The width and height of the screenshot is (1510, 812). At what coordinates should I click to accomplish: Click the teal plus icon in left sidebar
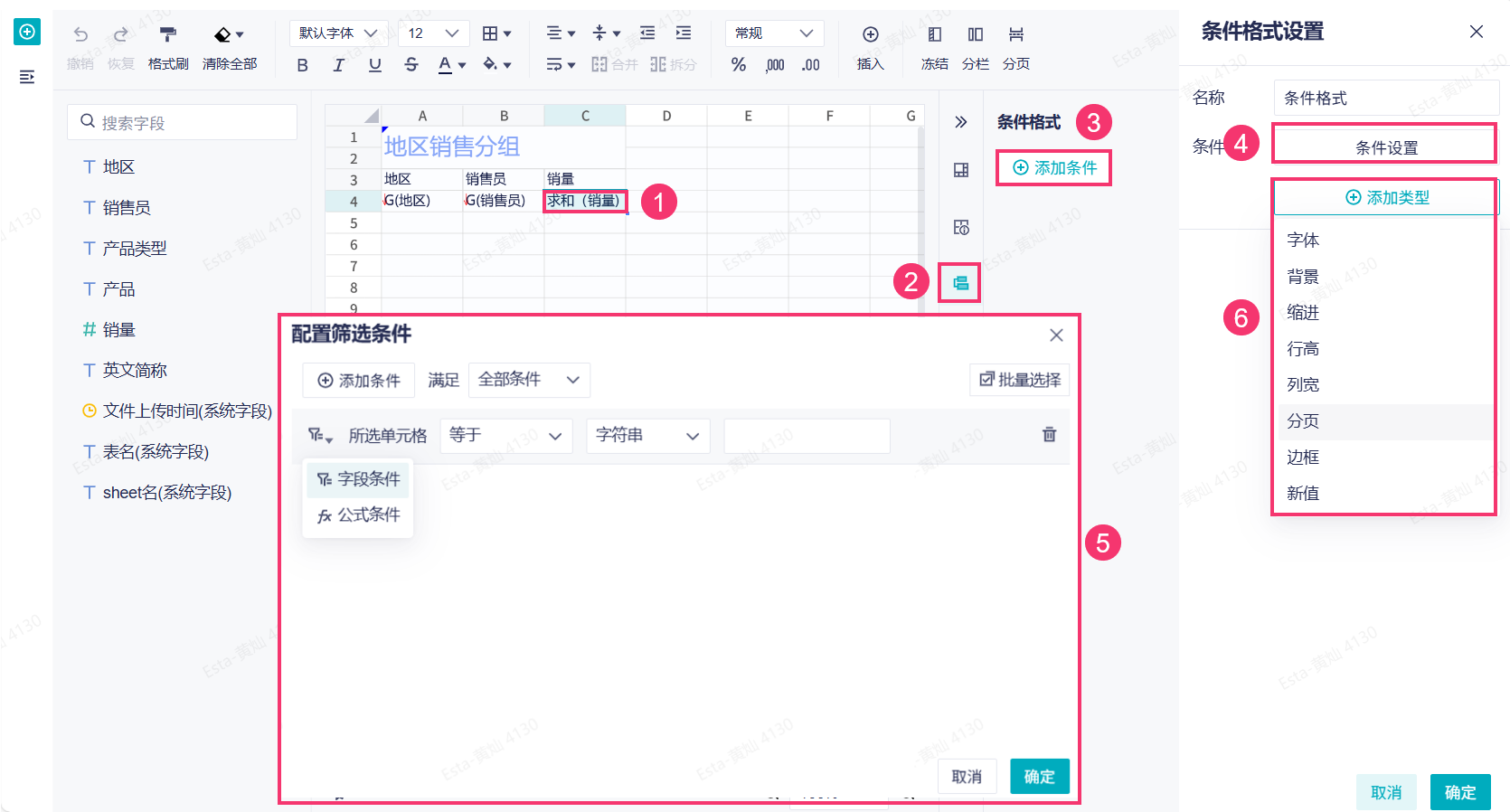27,33
